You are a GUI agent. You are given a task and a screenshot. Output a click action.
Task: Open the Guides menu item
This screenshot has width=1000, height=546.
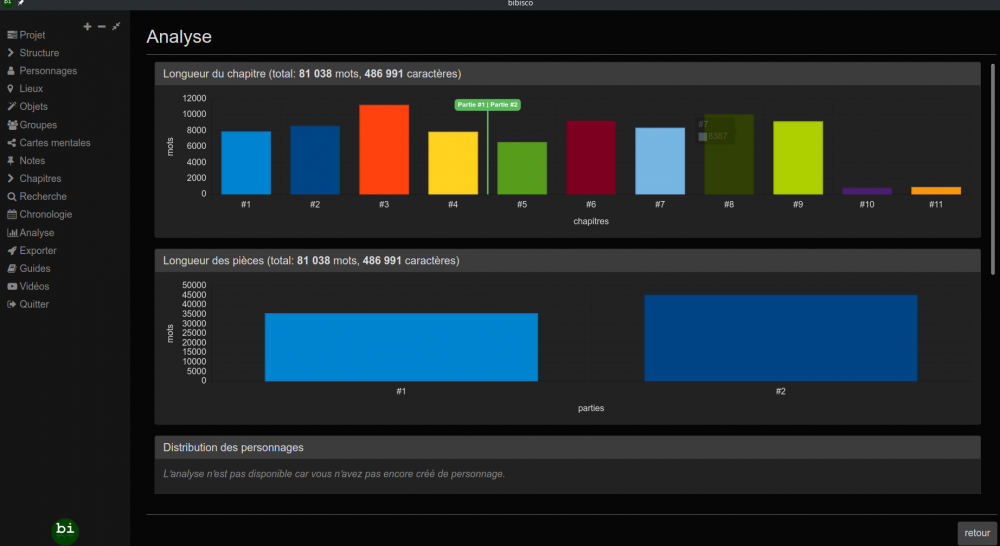pos(35,269)
